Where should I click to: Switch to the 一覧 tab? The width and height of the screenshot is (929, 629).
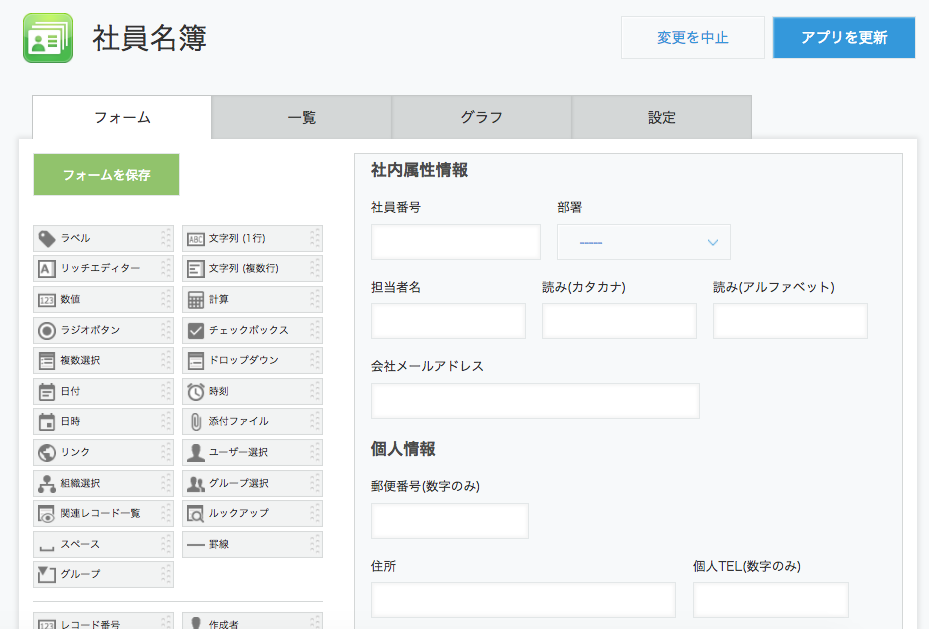[x=302, y=117]
